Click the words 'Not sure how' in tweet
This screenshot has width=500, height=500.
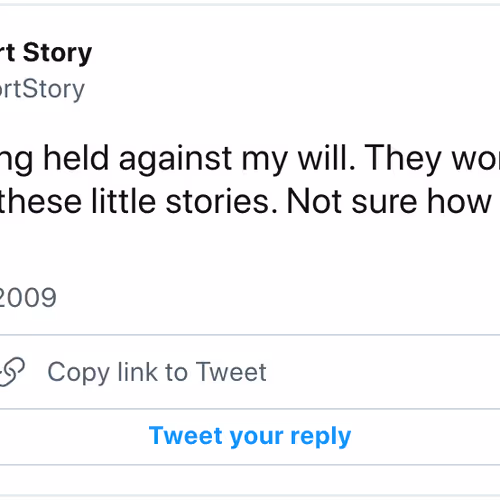click(389, 202)
